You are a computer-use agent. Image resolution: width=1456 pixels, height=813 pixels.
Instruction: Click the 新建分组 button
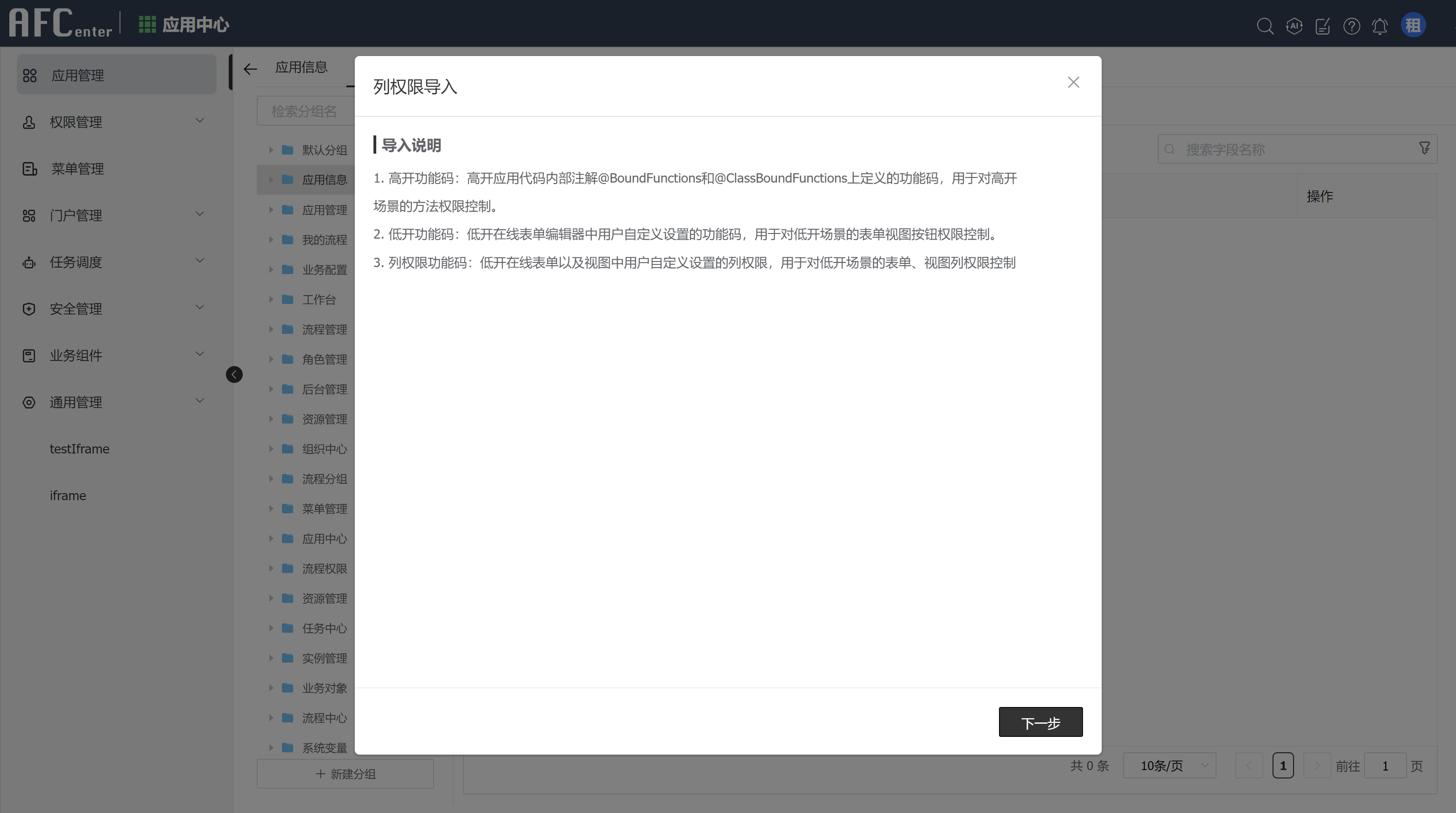(345, 773)
